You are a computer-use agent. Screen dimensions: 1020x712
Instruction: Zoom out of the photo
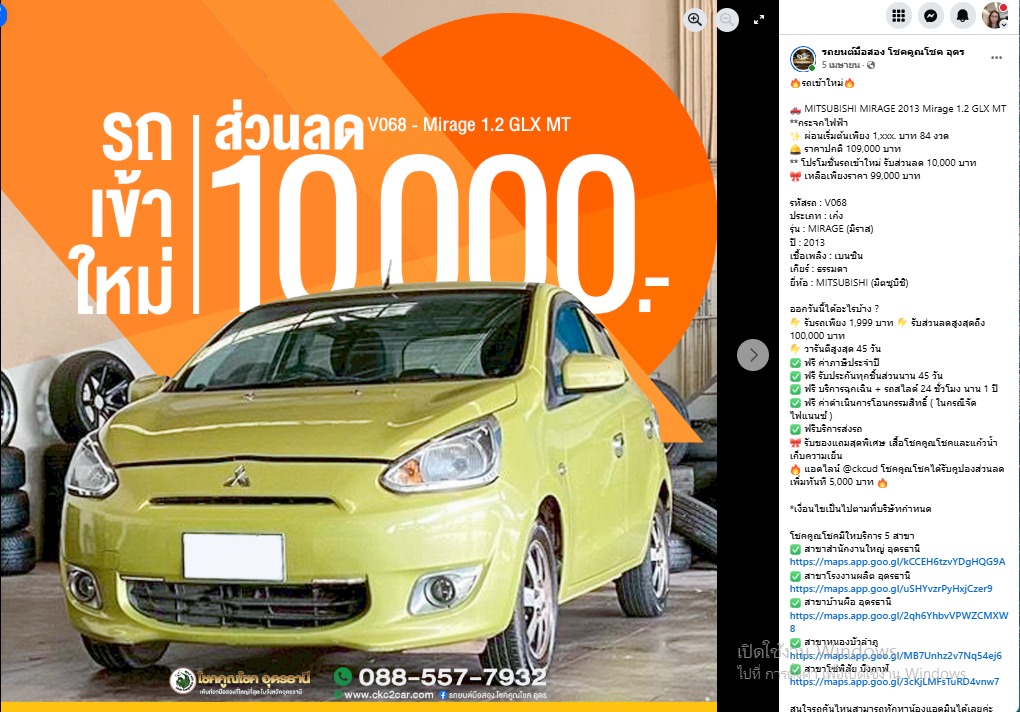pos(727,20)
